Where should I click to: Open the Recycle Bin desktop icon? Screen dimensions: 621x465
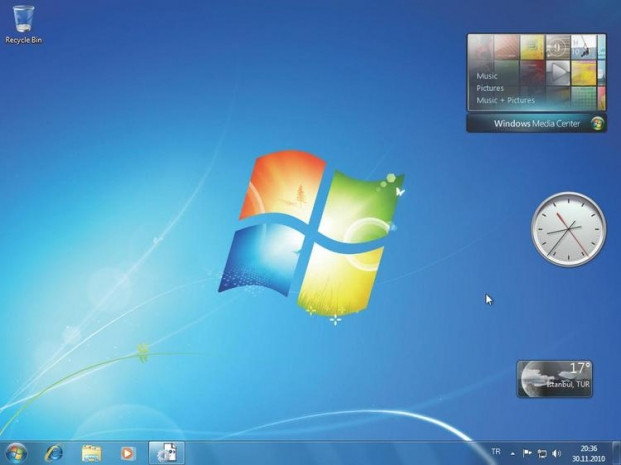[23, 25]
